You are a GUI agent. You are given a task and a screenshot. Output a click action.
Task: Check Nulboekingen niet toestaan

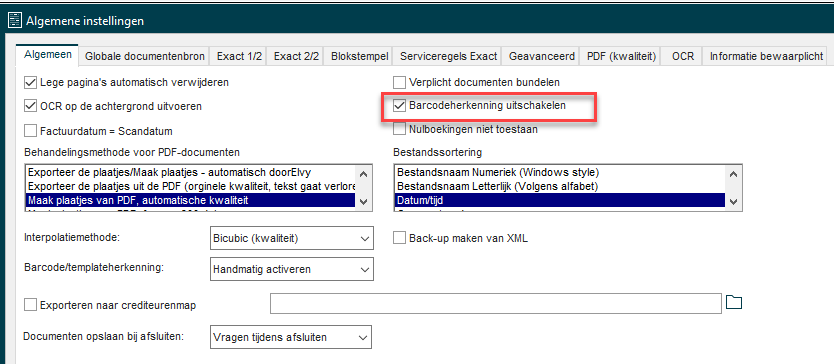point(399,129)
